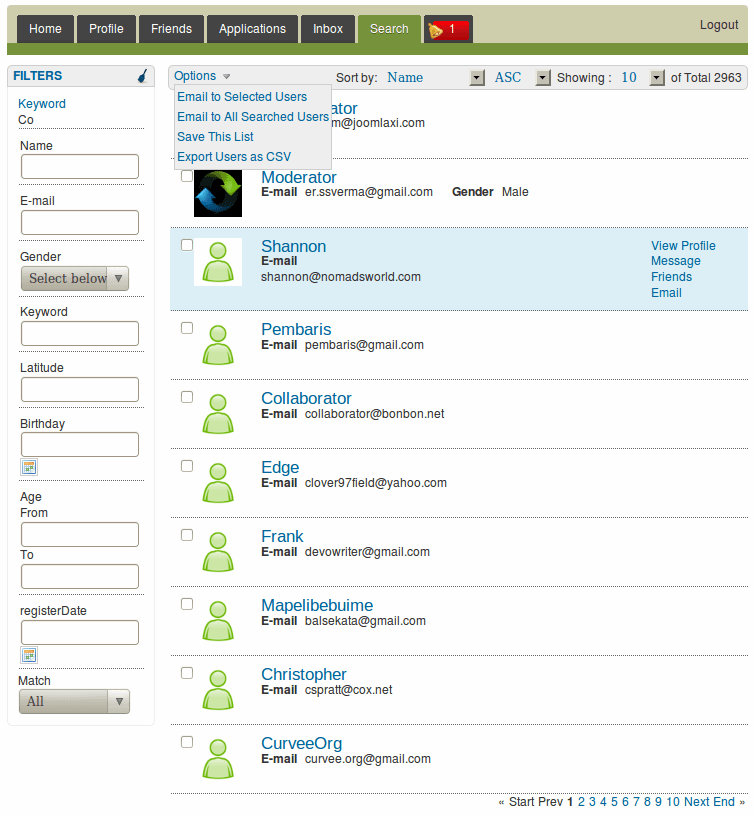Select the Search tab
The height and width of the screenshot is (816, 754).
pyautogui.click(x=389, y=29)
